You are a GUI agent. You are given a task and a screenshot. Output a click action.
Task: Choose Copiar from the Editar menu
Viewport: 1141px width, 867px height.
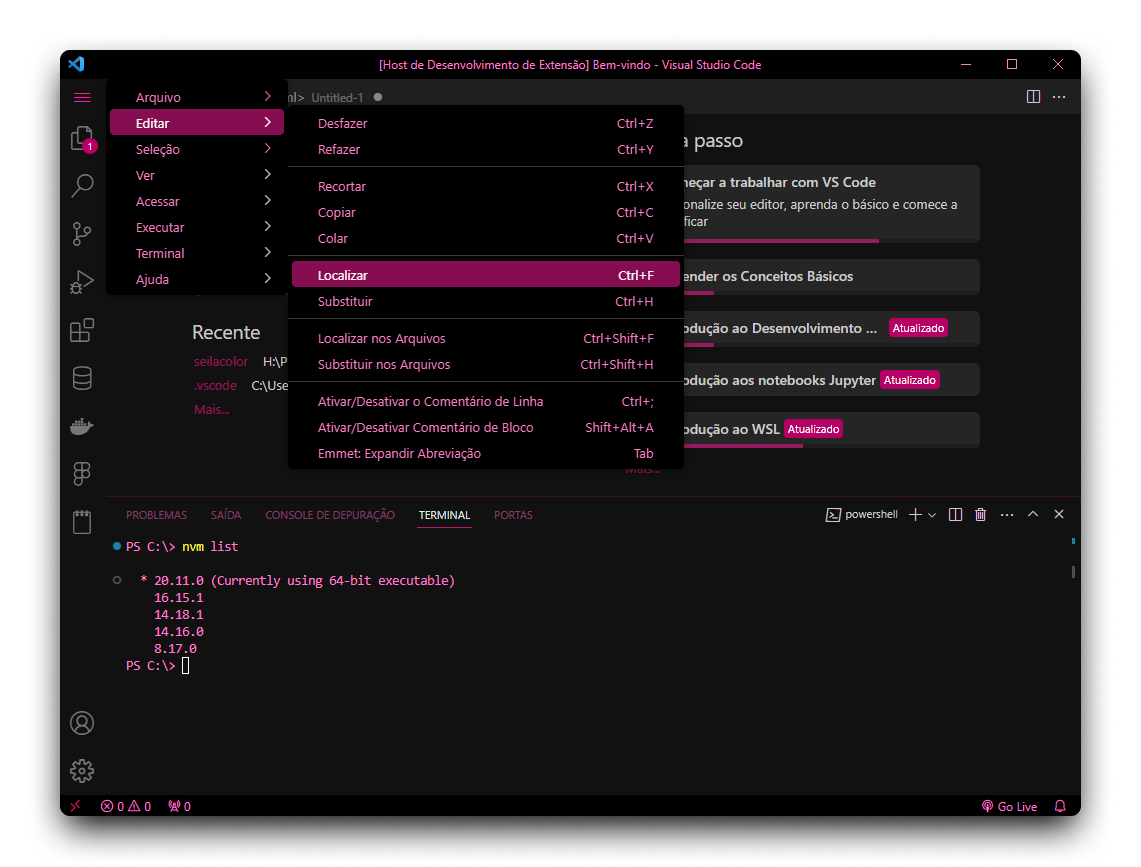[485, 213]
